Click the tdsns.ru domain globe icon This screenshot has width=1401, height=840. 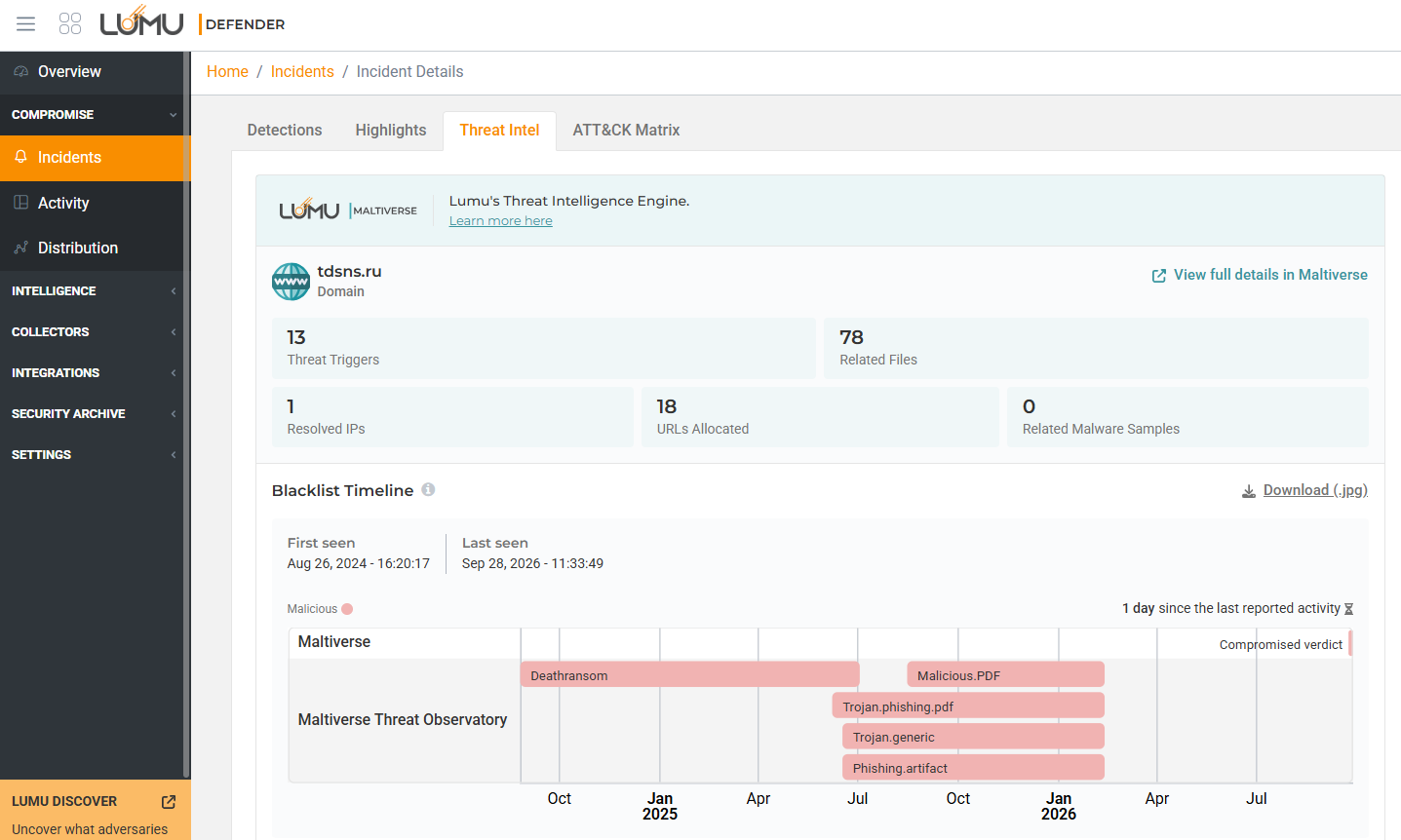coord(291,282)
